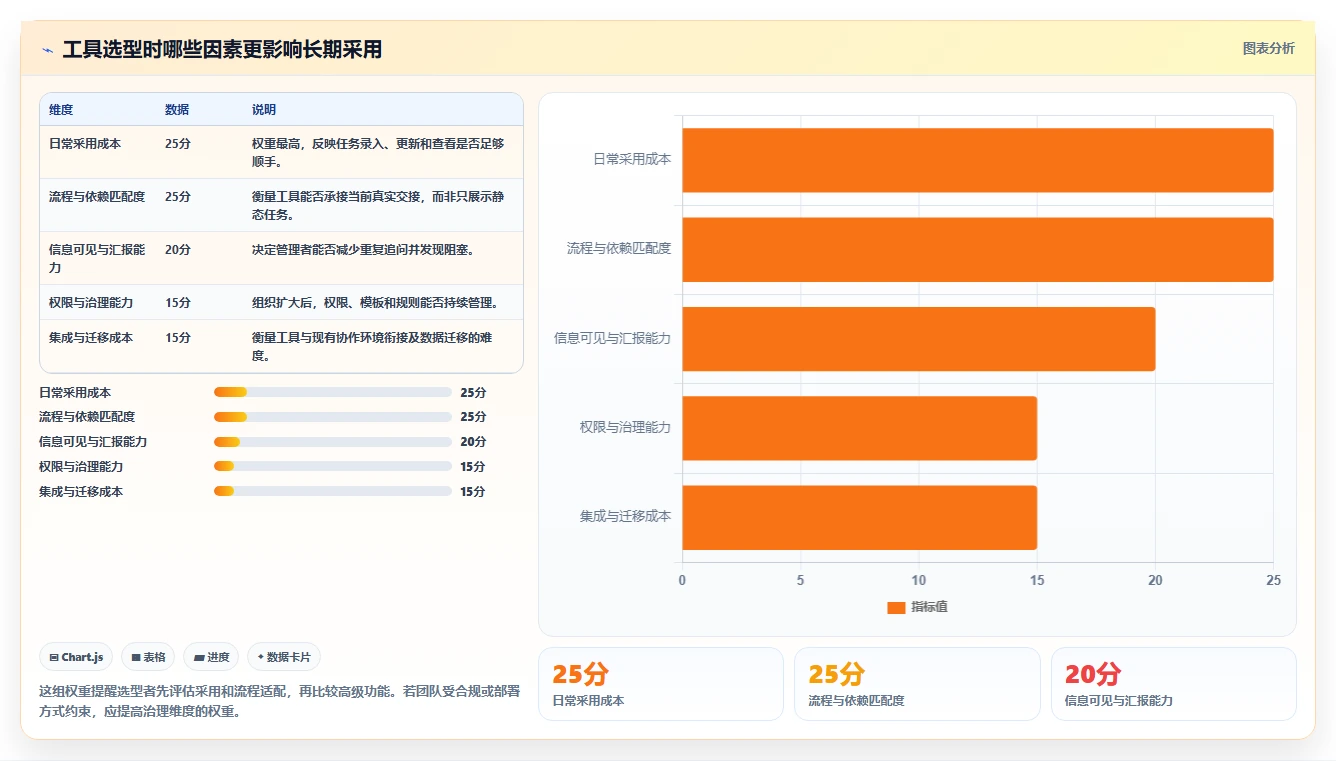Click the 信息可见与汇报能力 chart bar

tap(919, 339)
